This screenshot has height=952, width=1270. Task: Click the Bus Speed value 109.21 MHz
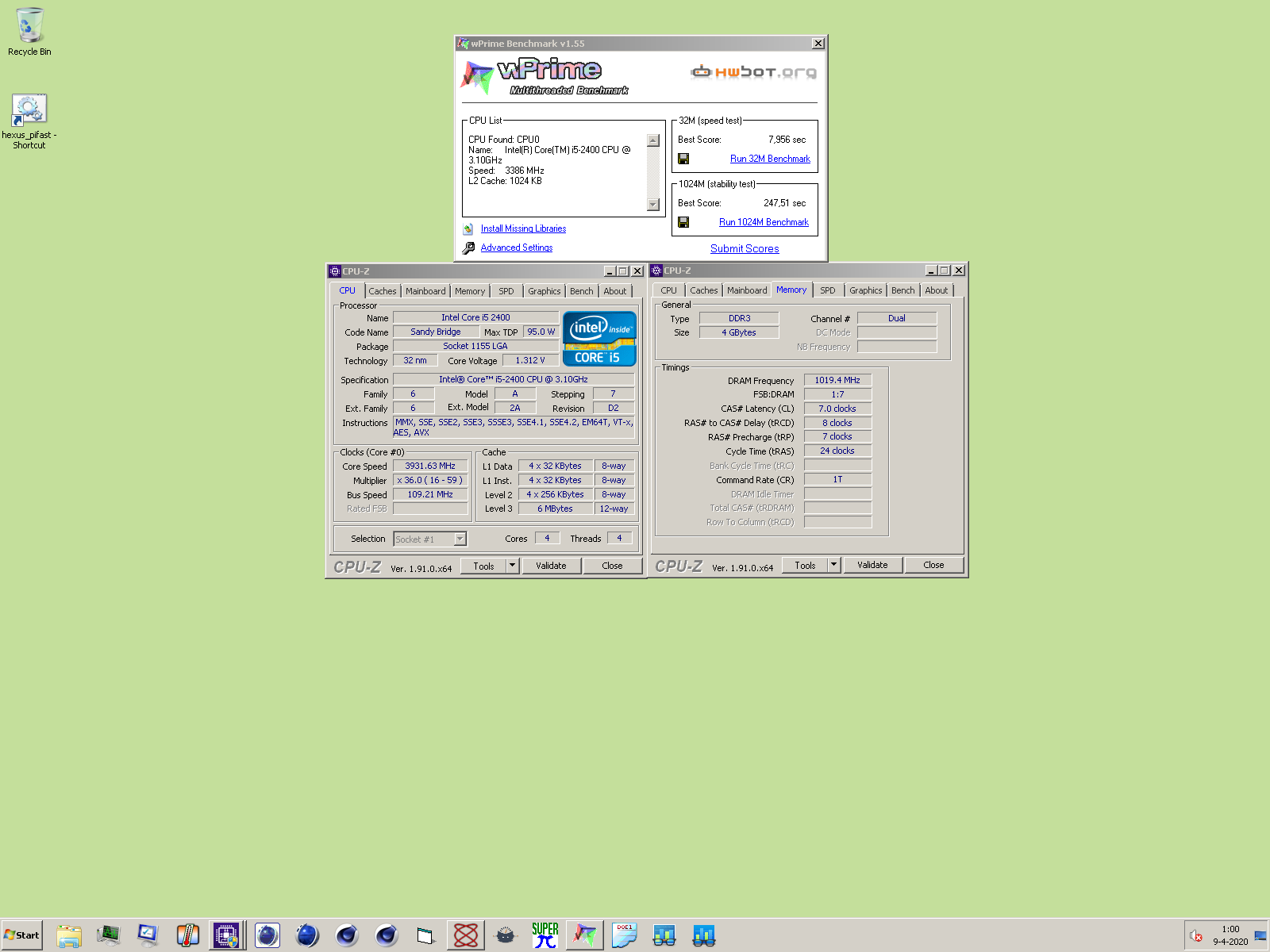click(430, 494)
